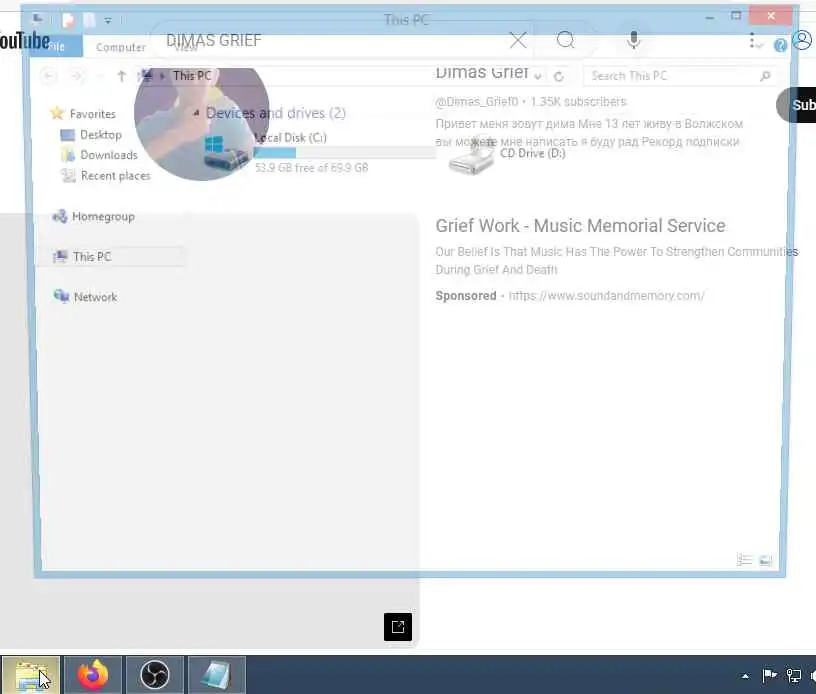Refresh the This PC location

click(558, 76)
